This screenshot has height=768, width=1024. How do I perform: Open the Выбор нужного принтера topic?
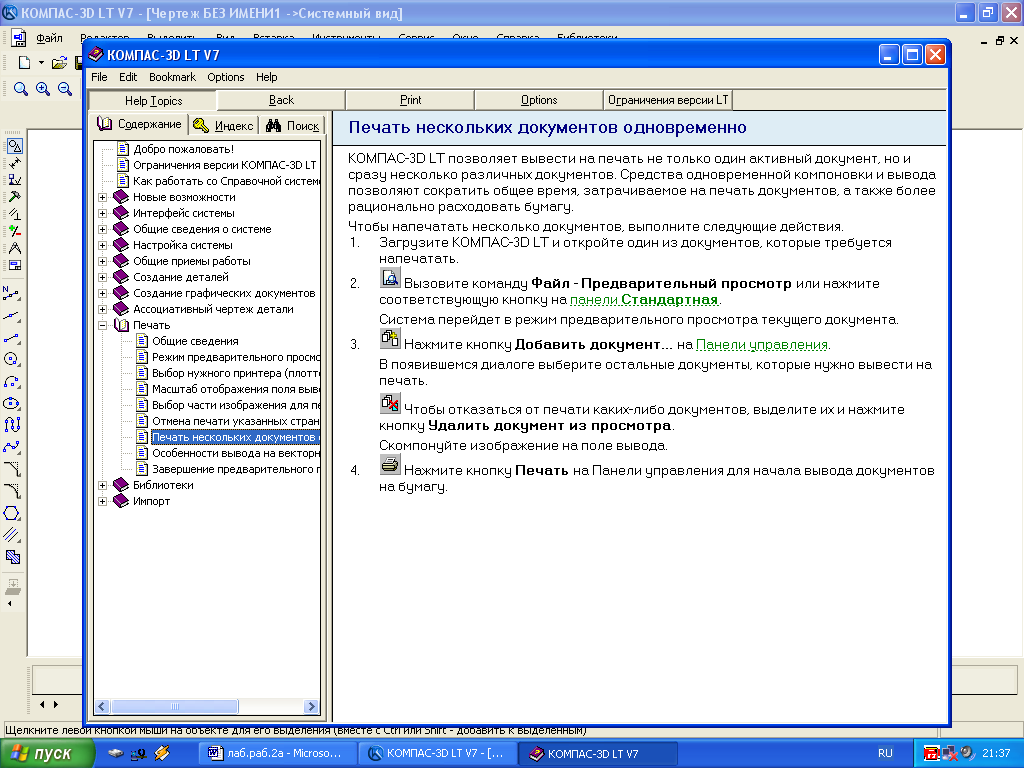(235, 373)
